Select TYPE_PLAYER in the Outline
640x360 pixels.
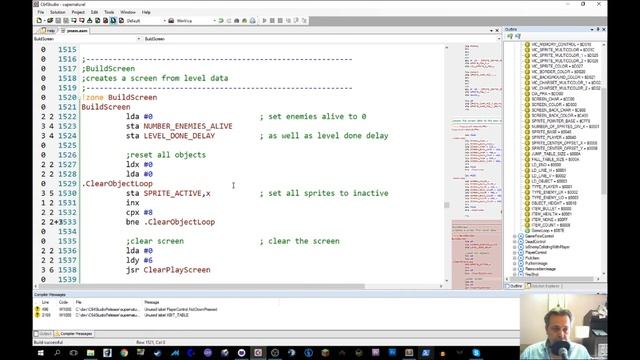click(x=551, y=187)
